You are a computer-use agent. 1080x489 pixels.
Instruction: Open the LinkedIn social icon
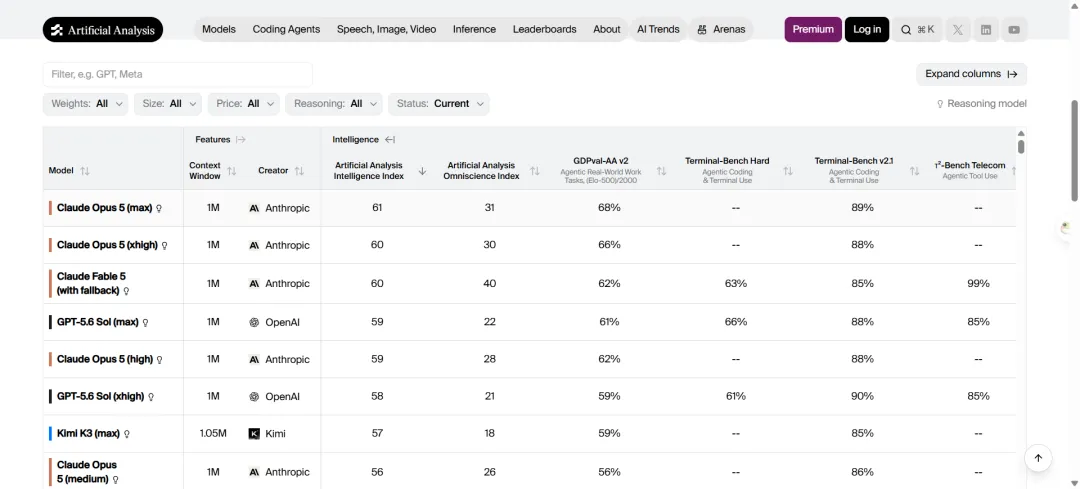[x=986, y=30]
